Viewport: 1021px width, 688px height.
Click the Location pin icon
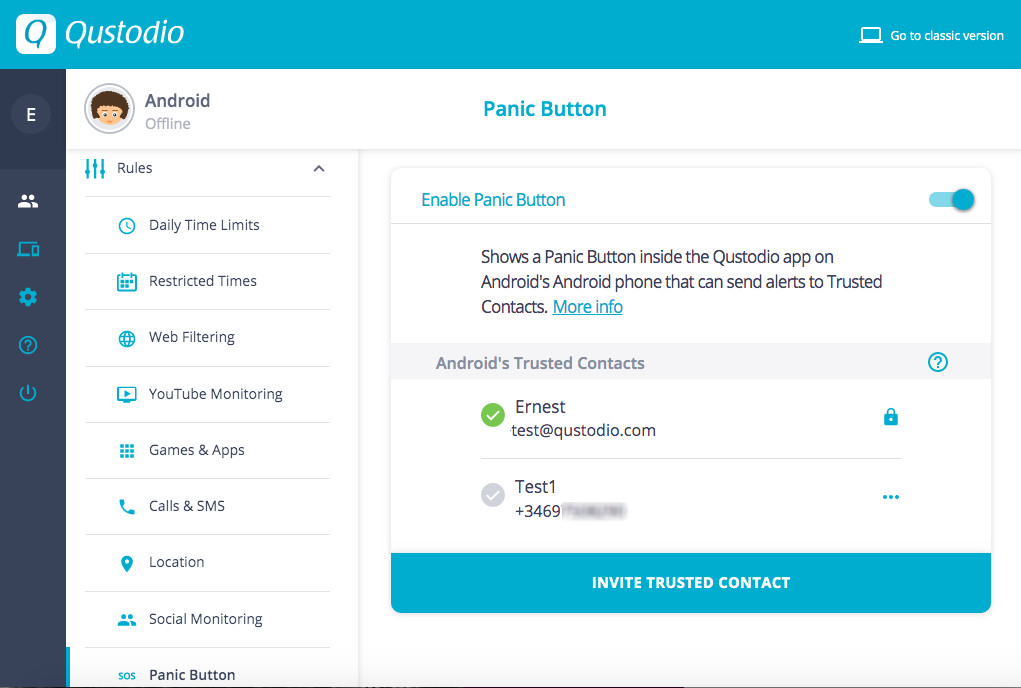(127, 564)
